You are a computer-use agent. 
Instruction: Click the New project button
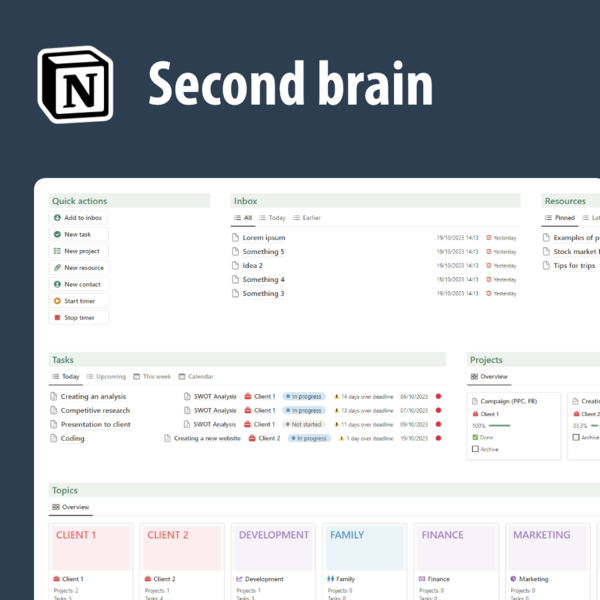click(78, 251)
